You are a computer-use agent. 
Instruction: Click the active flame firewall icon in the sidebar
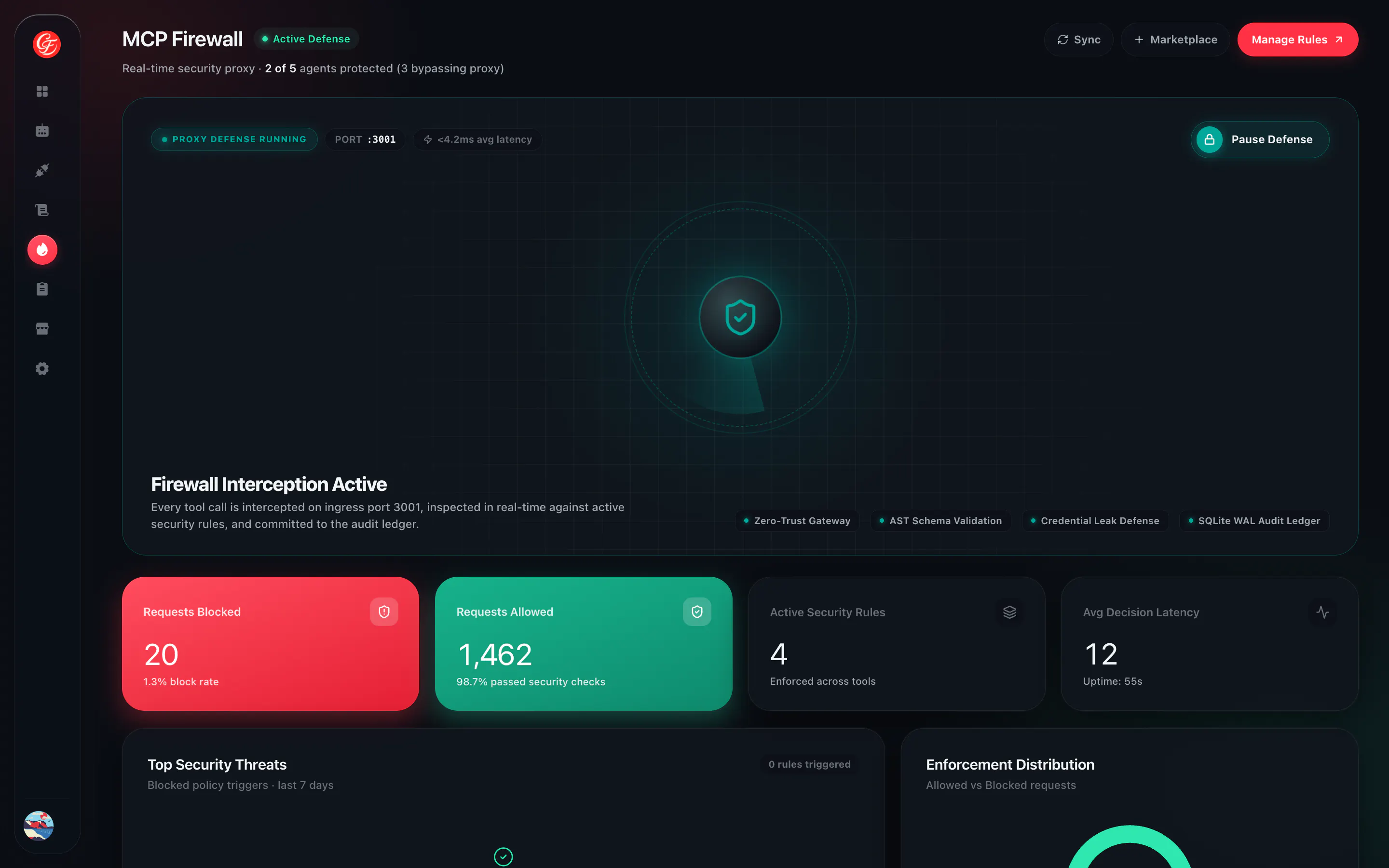[x=42, y=250]
